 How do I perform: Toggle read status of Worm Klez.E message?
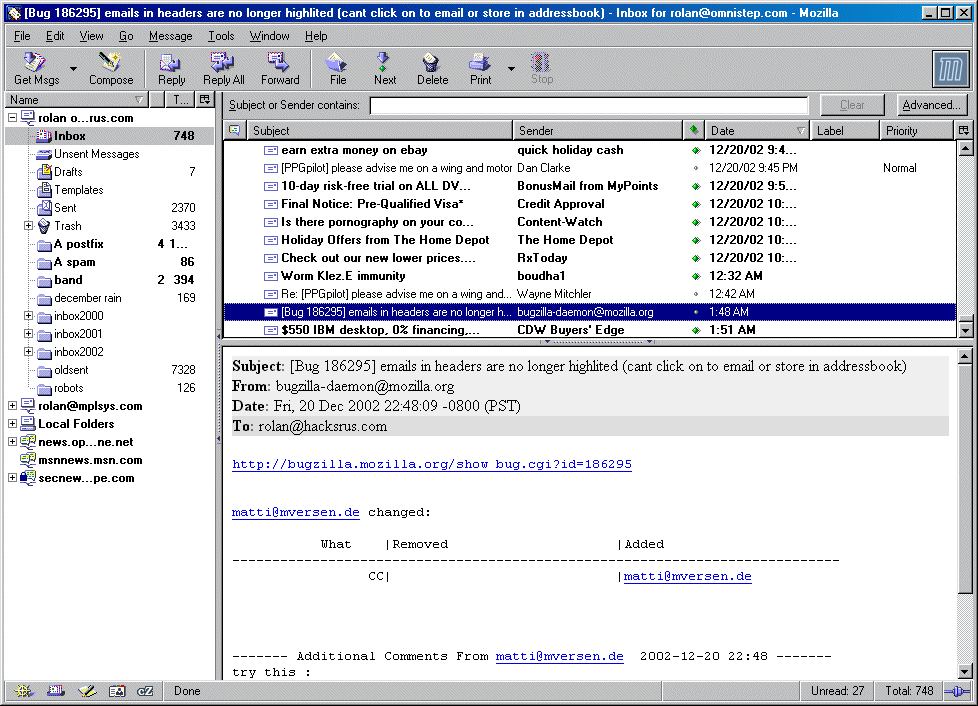pos(695,276)
